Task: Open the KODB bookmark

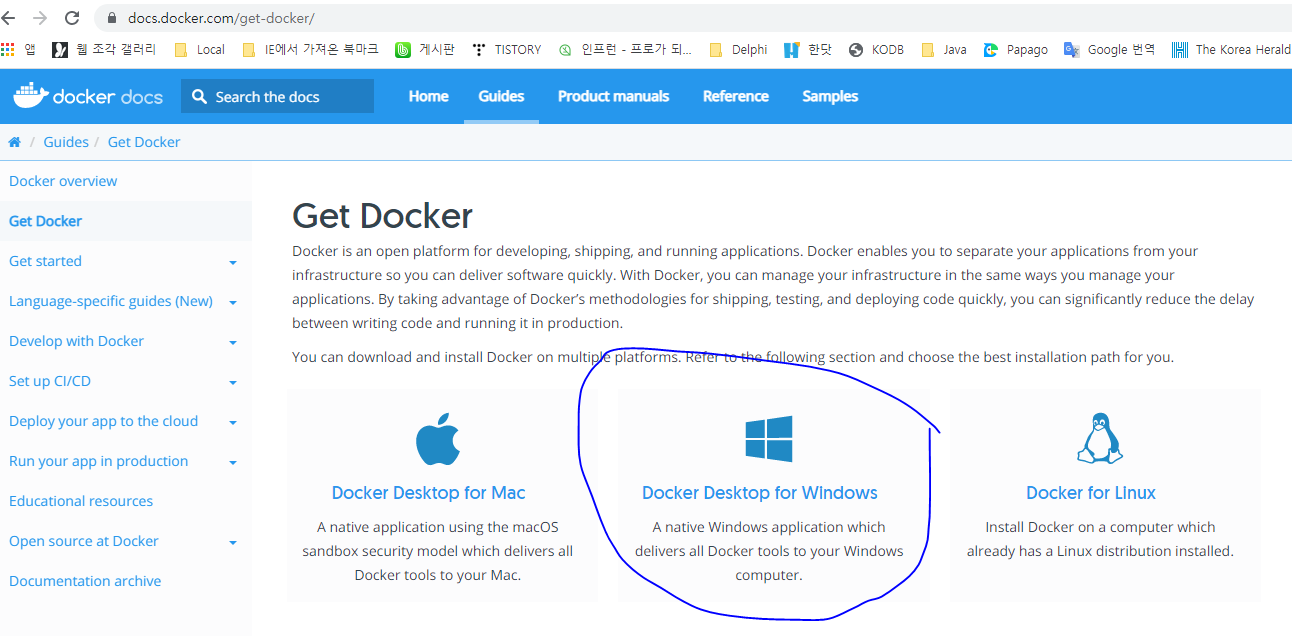Action: point(876,49)
